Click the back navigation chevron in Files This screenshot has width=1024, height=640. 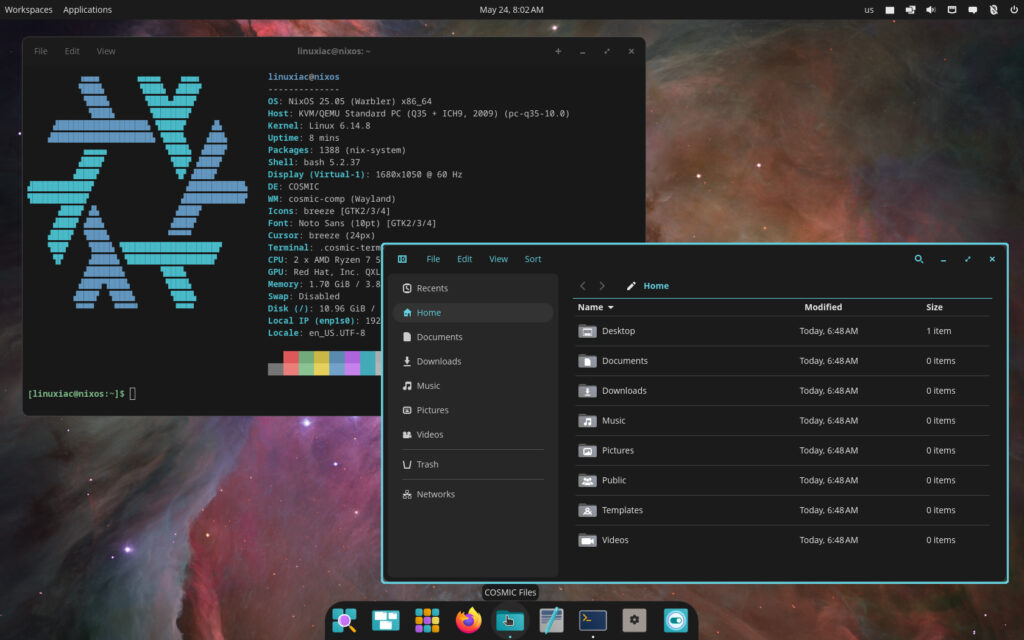[583, 285]
